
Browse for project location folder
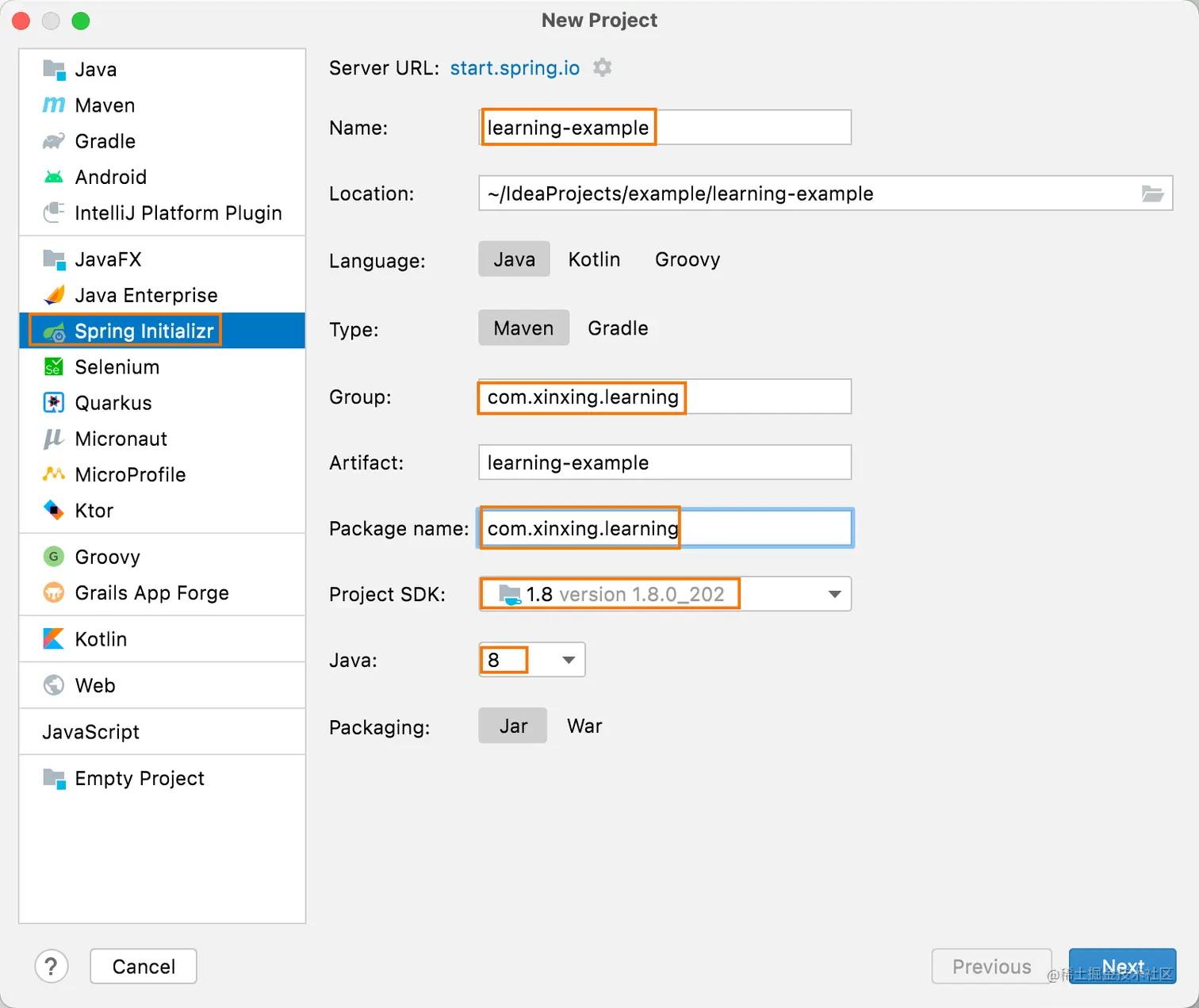pos(1152,194)
